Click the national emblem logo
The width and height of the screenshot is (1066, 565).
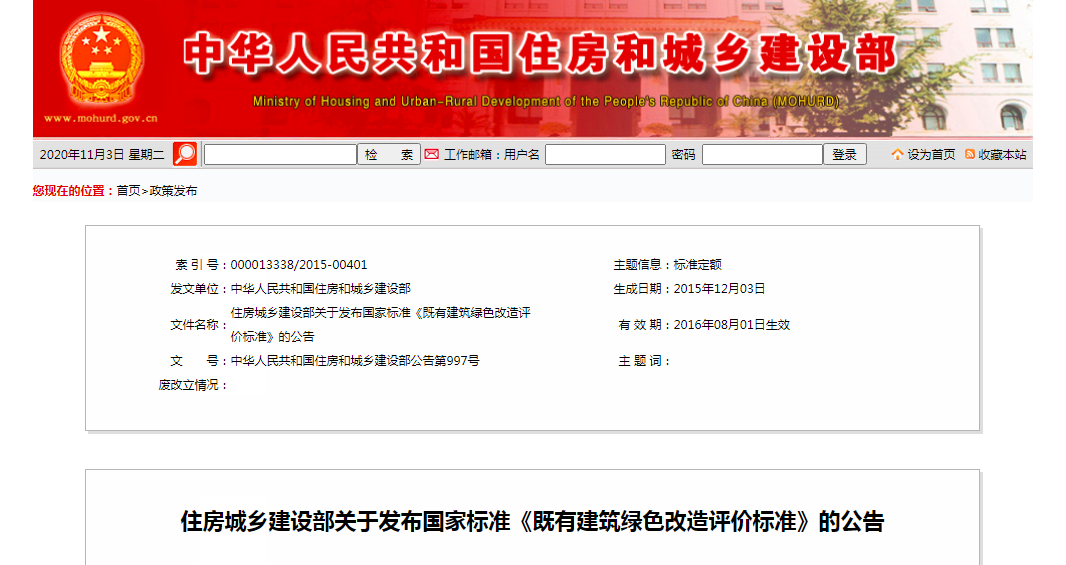102,59
